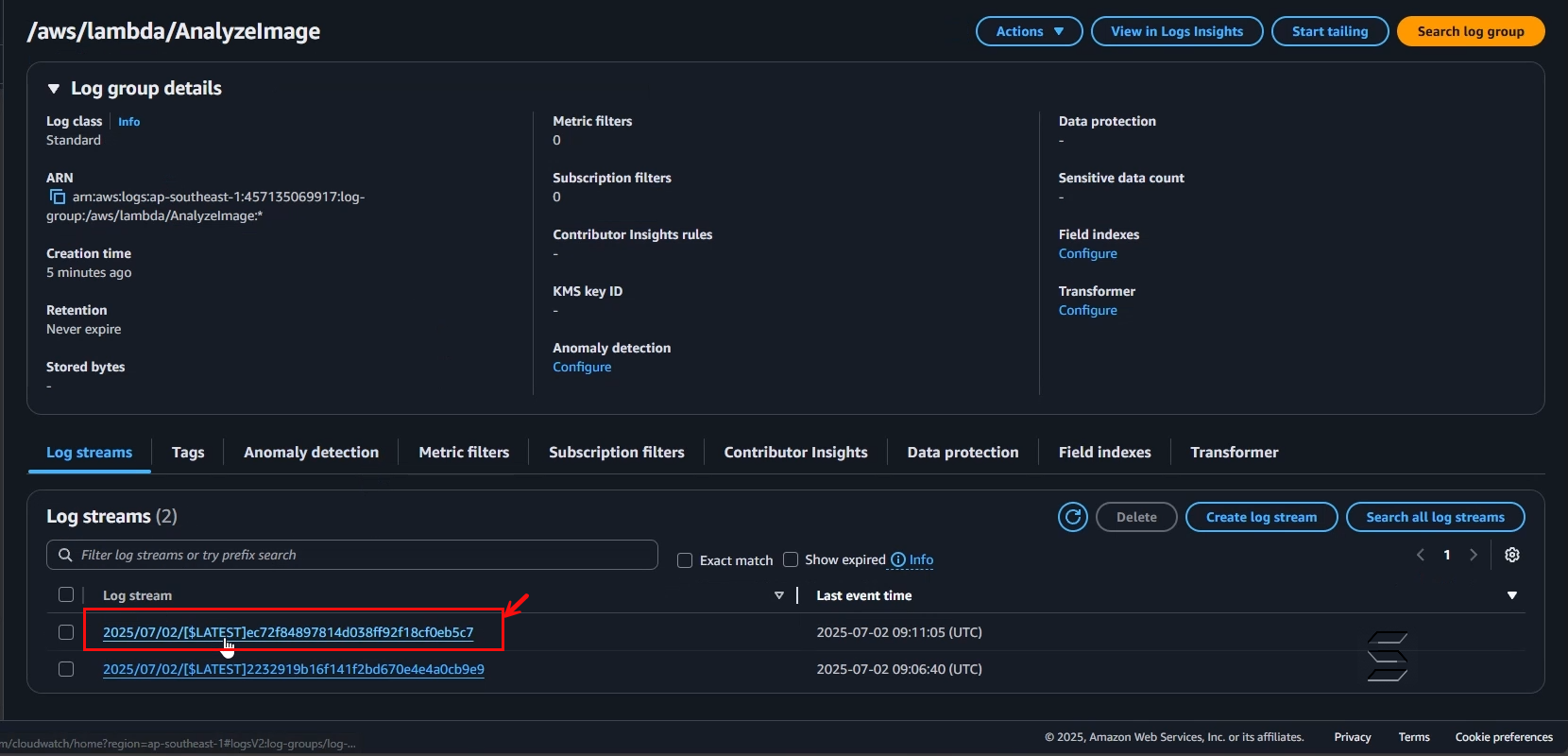Switch to the Log streams tab
The width and height of the screenshot is (1568, 756).
89,452
